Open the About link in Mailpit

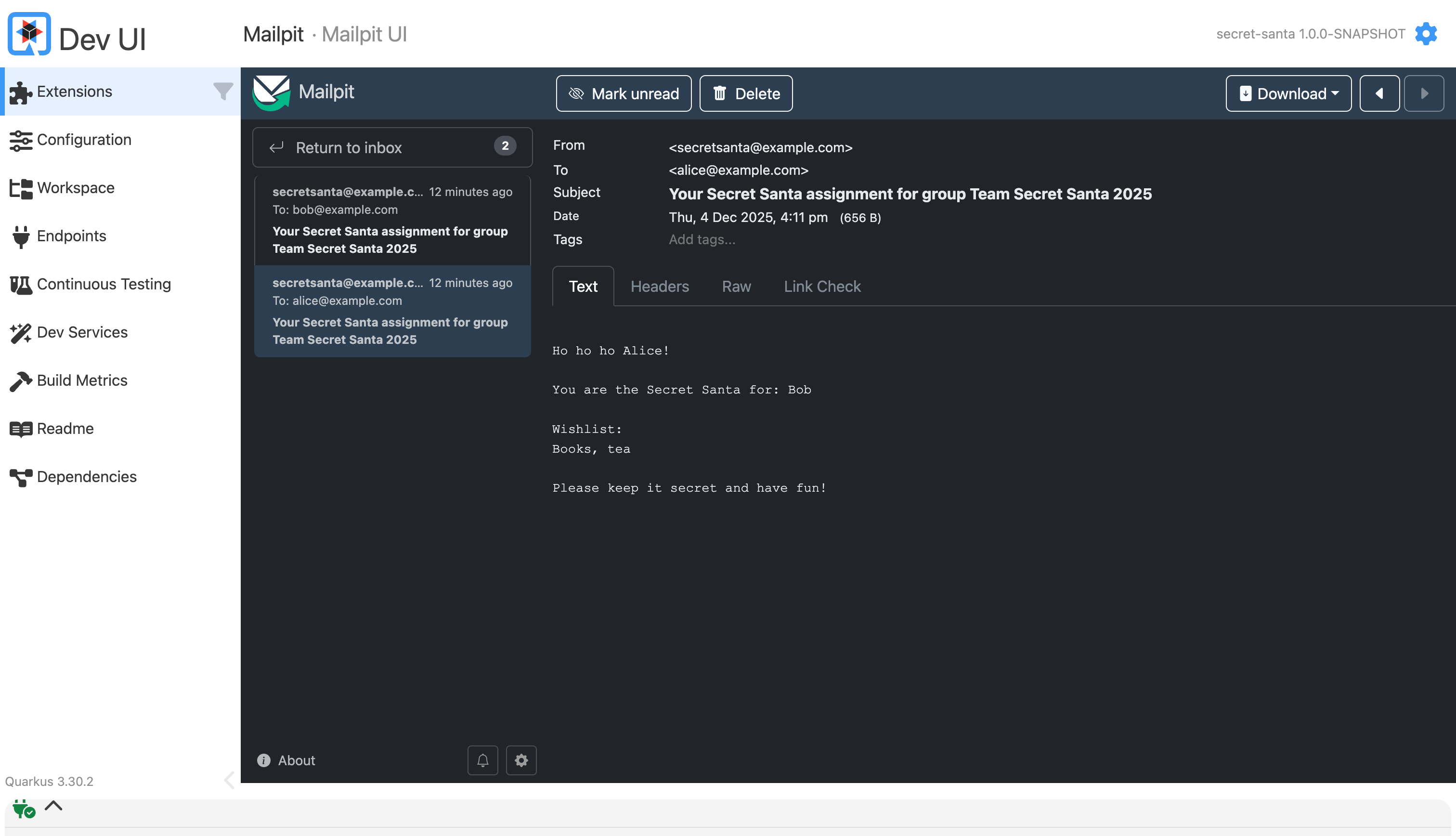click(x=296, y=760)
